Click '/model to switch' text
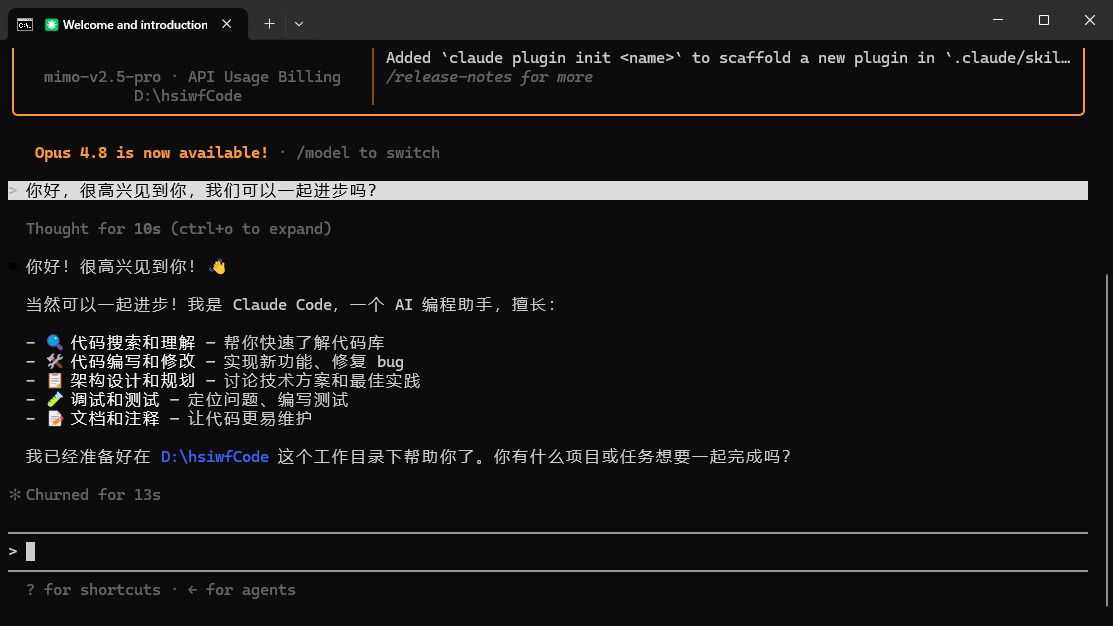The height and width of the screenshot is (626, 1113). click(368, 153)
